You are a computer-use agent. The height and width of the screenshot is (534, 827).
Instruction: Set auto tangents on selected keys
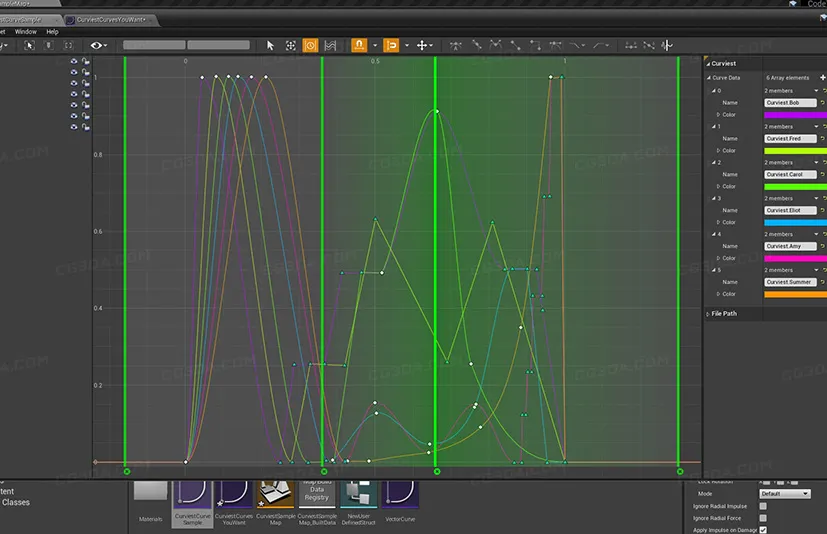[456, 45]
